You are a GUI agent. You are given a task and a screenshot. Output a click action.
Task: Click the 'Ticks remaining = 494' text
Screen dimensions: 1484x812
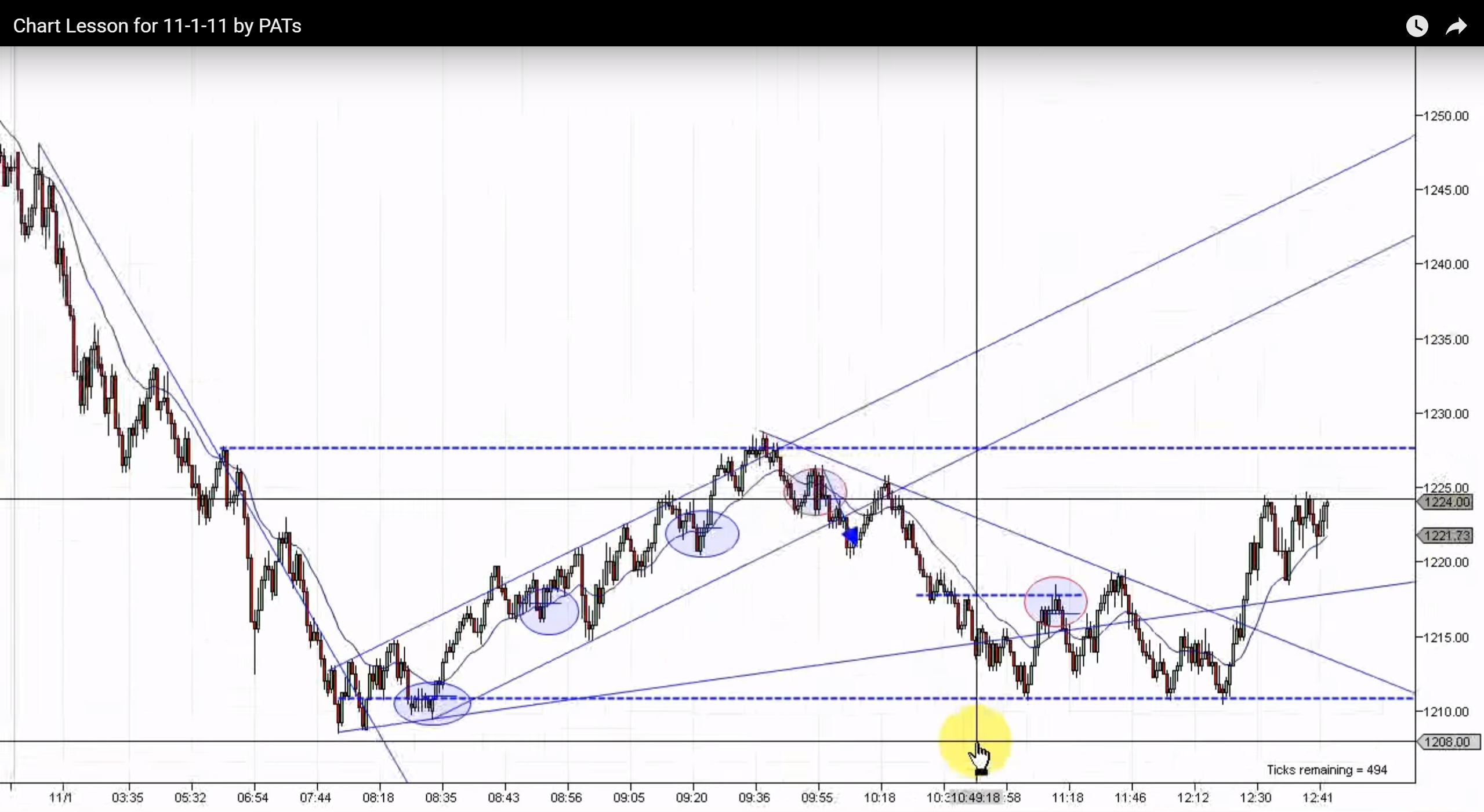click(1327, 770)
